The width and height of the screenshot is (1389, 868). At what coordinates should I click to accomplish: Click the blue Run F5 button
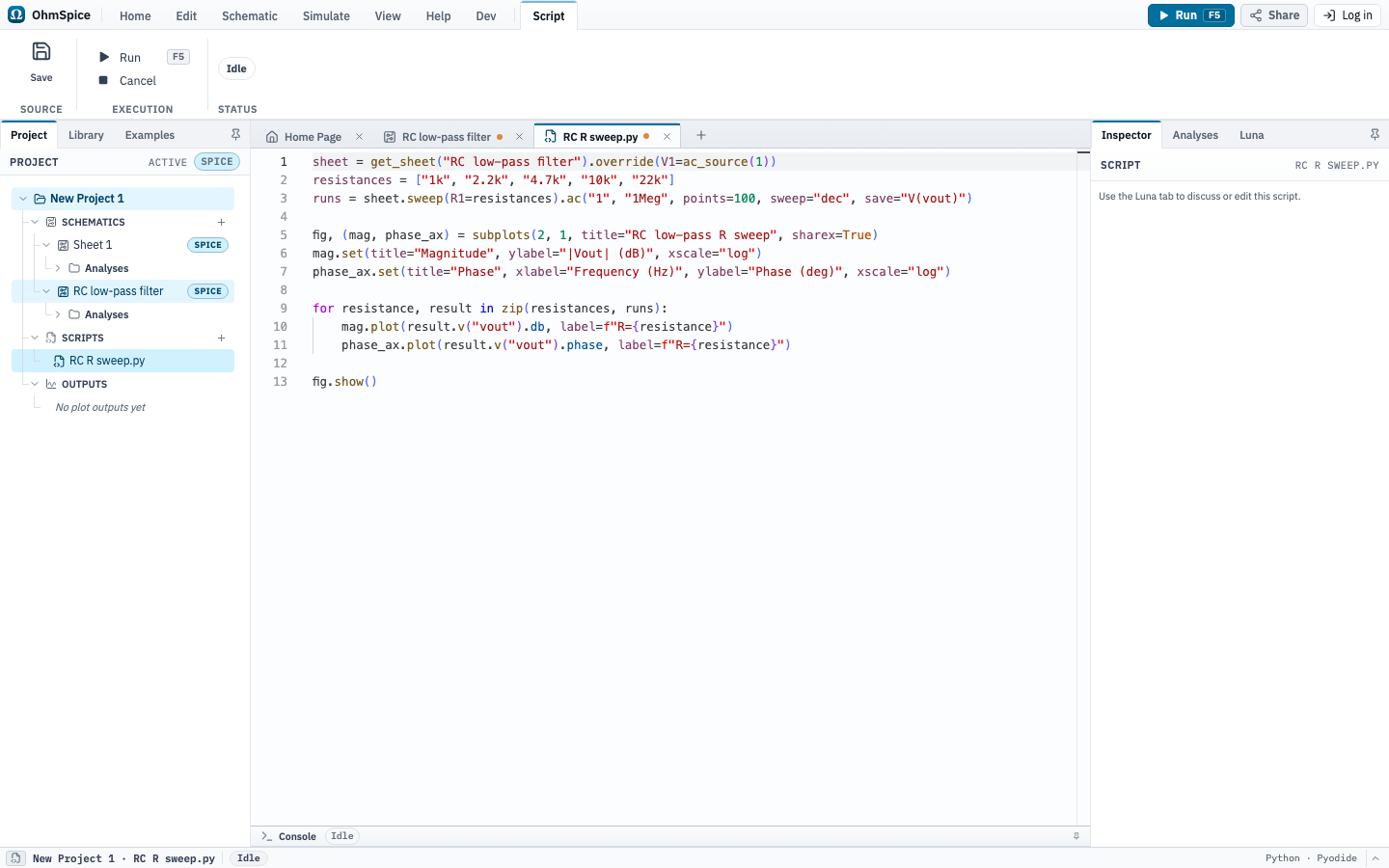tap(1190, 15)
